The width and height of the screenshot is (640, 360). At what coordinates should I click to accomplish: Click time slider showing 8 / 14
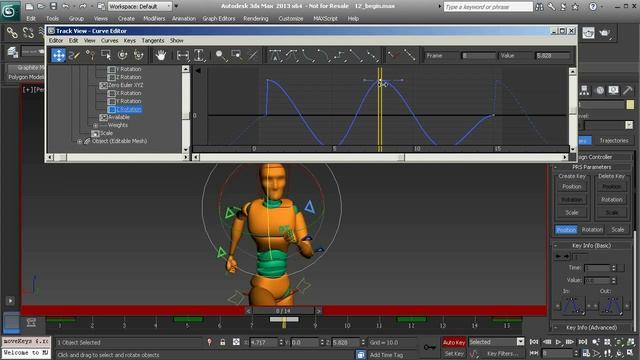[x=283, y=311]
